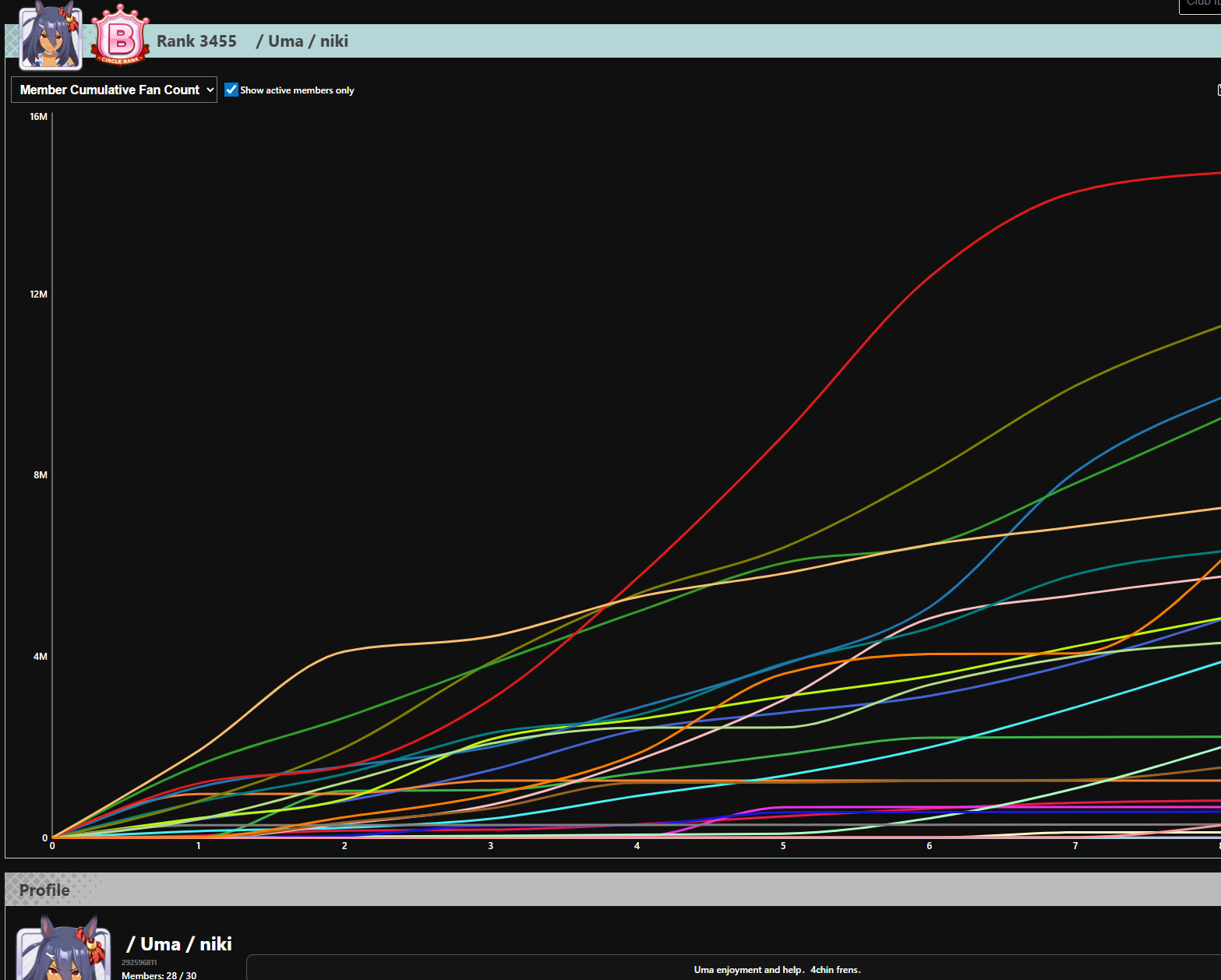Click the Profile section heading
Viewport: 1221px width, 980px height.
pos(44,890)
